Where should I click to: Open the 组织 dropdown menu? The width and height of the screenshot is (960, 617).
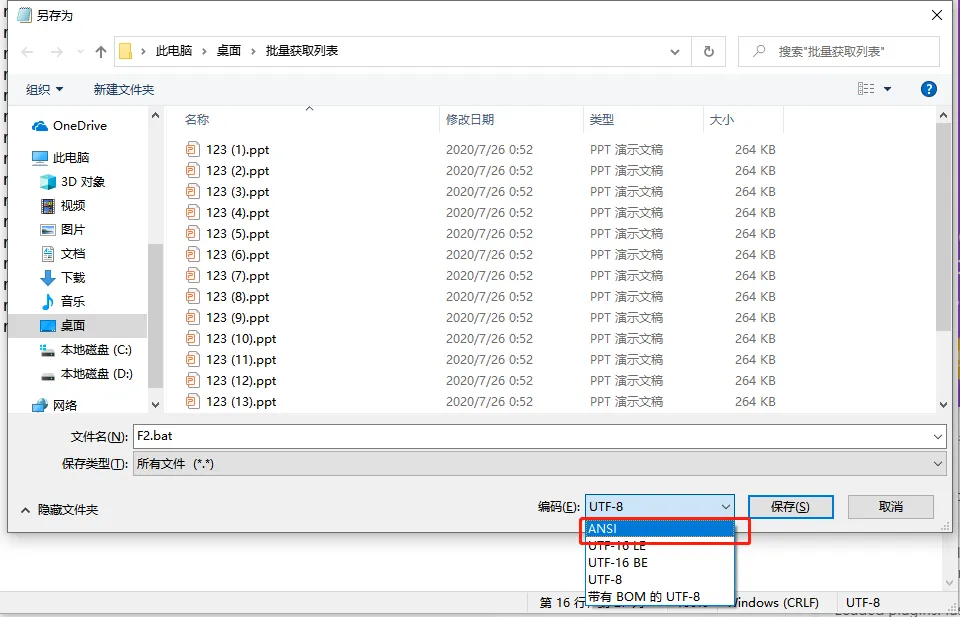[x=44, y=88]
